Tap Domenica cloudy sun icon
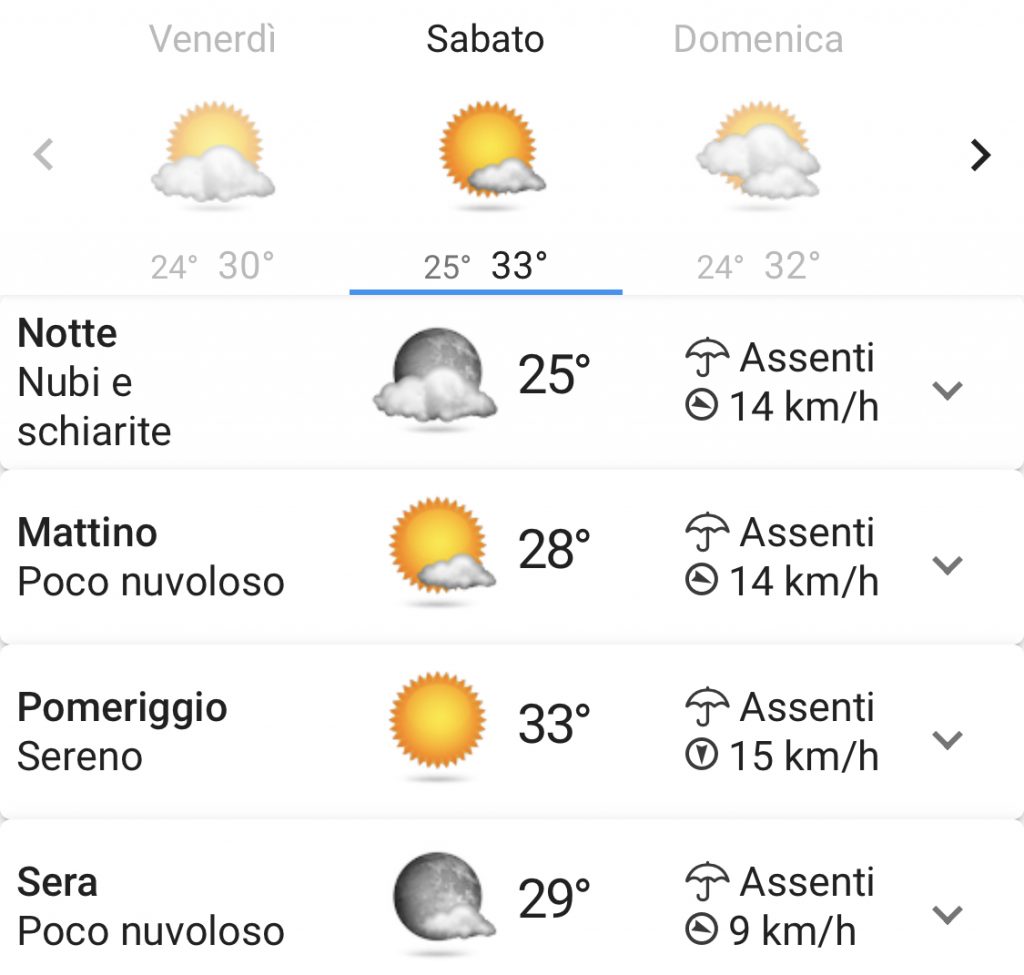 [758, 151]
